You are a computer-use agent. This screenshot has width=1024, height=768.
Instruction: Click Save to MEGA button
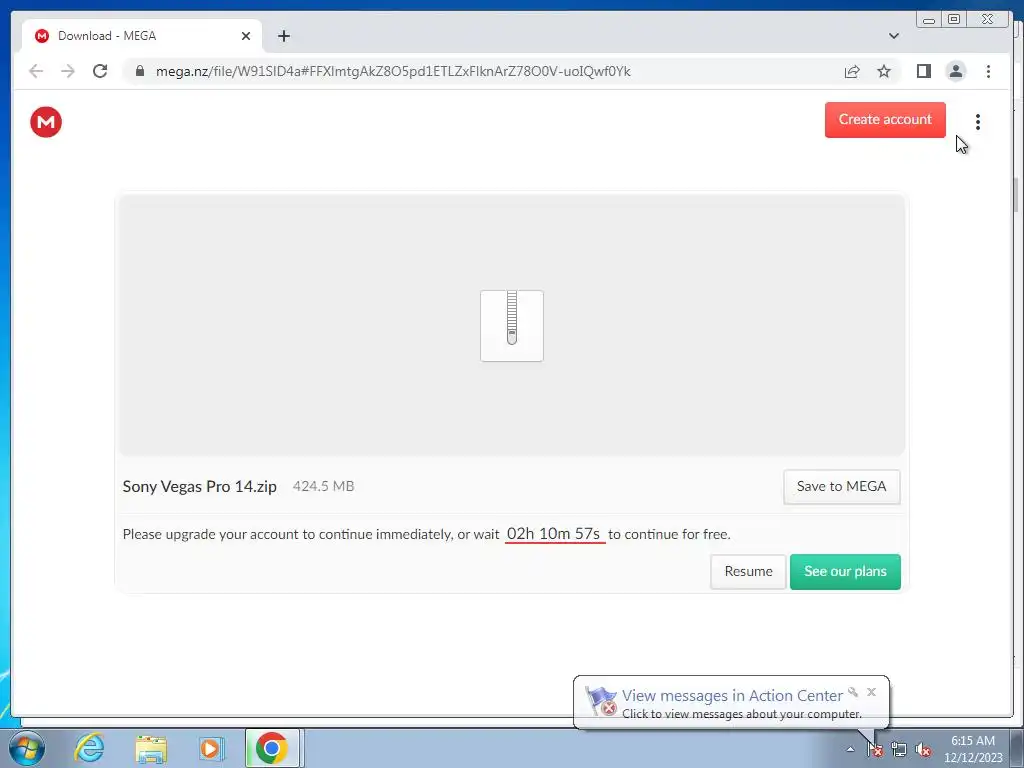click(x=841, y=487)
